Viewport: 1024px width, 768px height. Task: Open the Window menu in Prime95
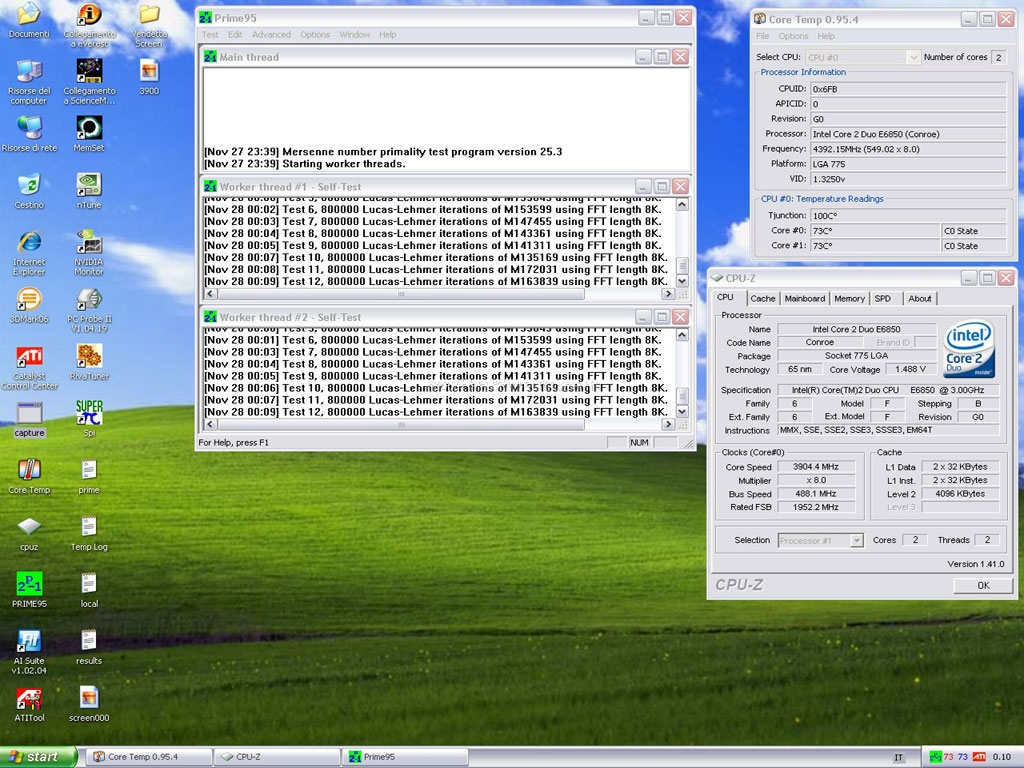point(355,35)
